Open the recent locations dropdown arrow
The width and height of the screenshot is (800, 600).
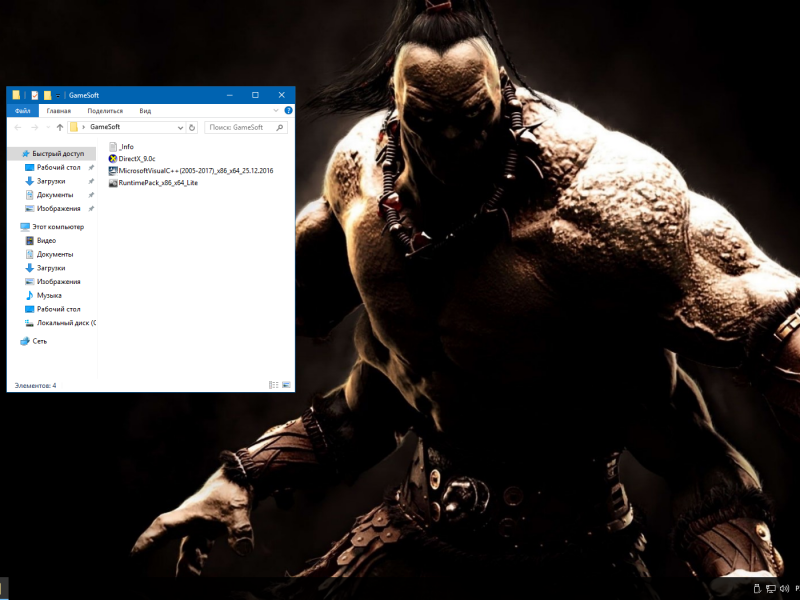[x=48, y=128]
